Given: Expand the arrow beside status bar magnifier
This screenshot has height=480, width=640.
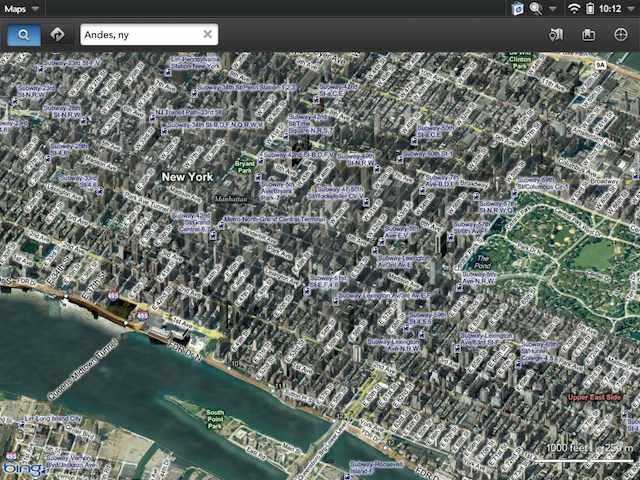Looking at the screenshot, I should 552,9.
